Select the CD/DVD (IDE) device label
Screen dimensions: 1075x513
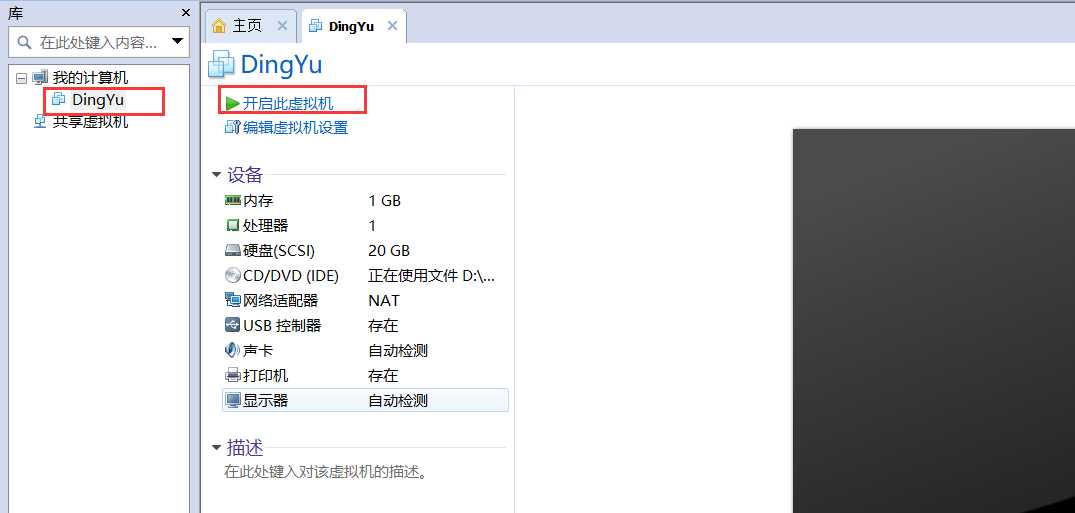pos(291,276)
